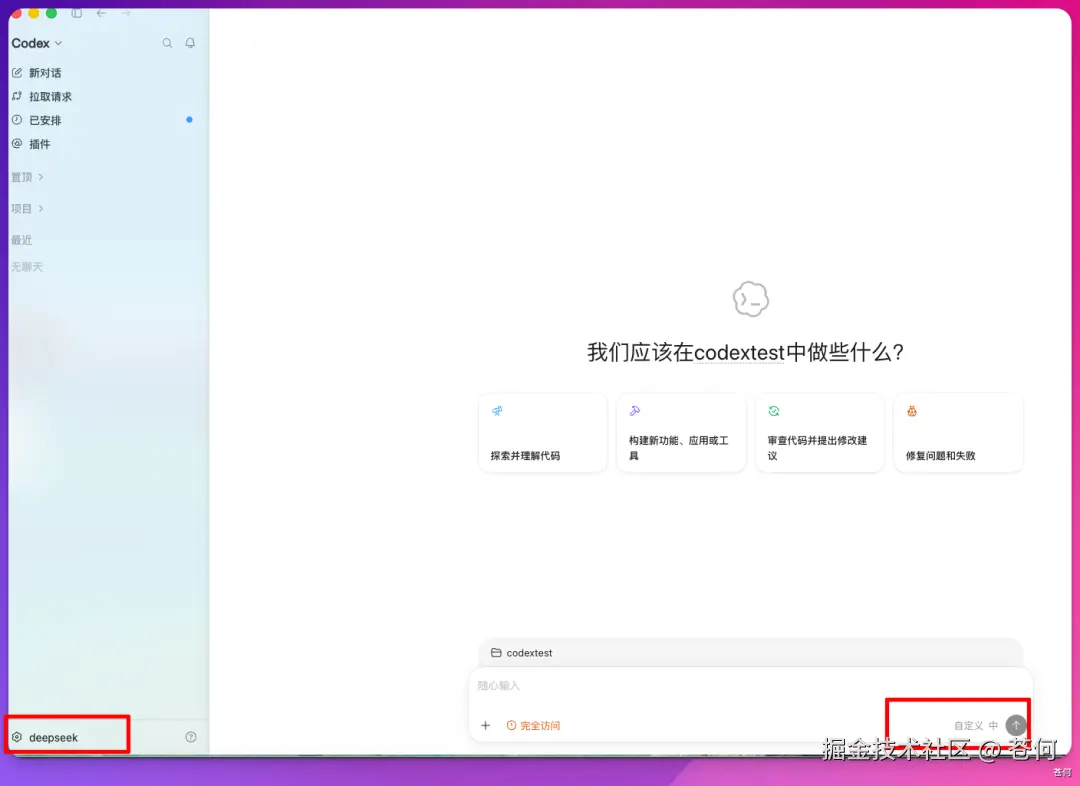Select the 修复问题和失败 suggestion card

point(958,433)
